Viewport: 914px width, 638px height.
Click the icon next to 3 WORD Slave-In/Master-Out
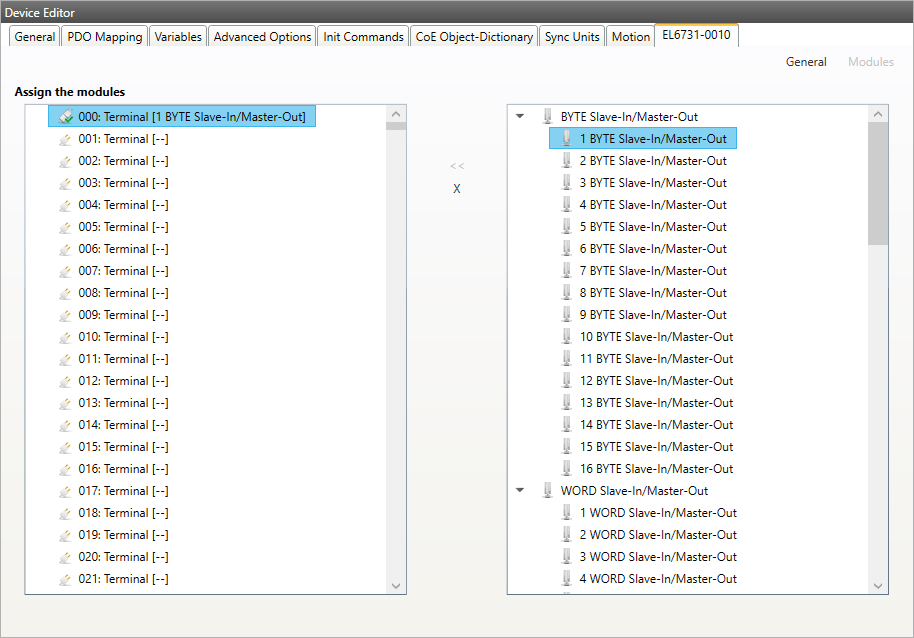click(567, 557)
